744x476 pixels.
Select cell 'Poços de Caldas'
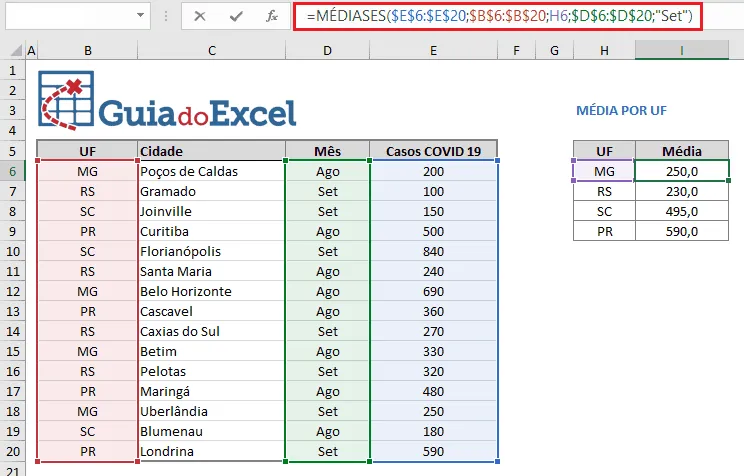(x=211, y=171)
